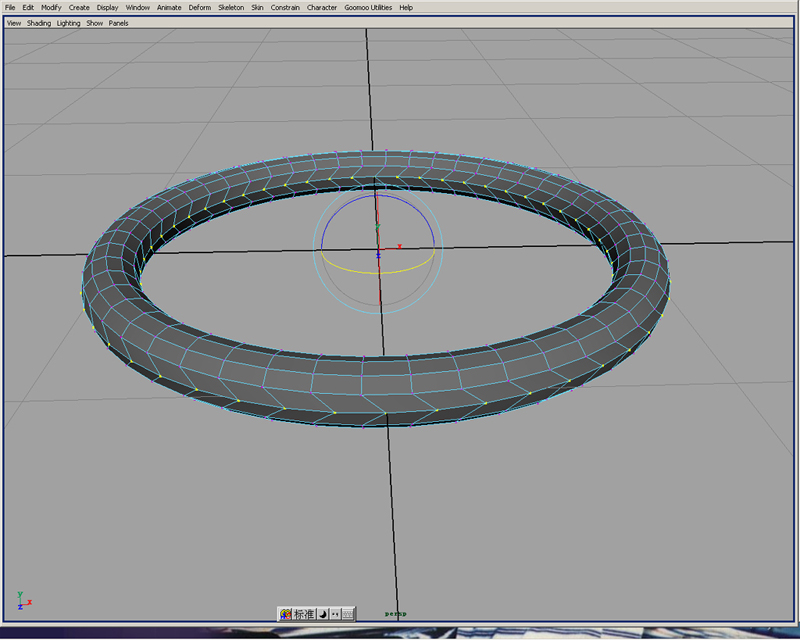Open the Animate menu

coord(169,8)
